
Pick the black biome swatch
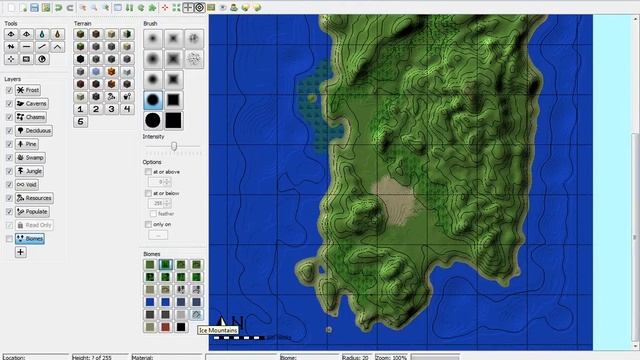181,327
